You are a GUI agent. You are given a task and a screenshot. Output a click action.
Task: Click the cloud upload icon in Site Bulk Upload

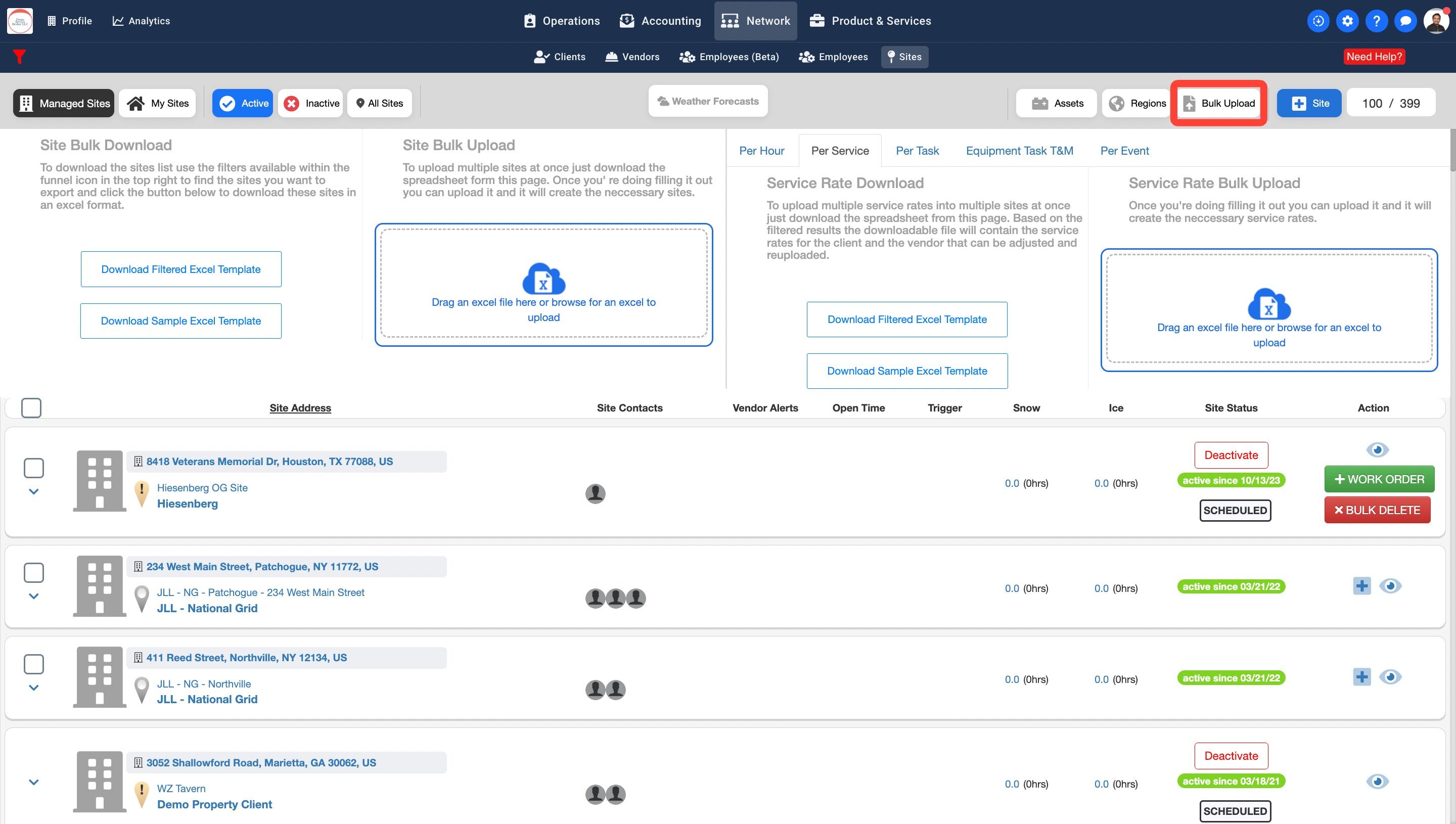[x=543, y=279]
